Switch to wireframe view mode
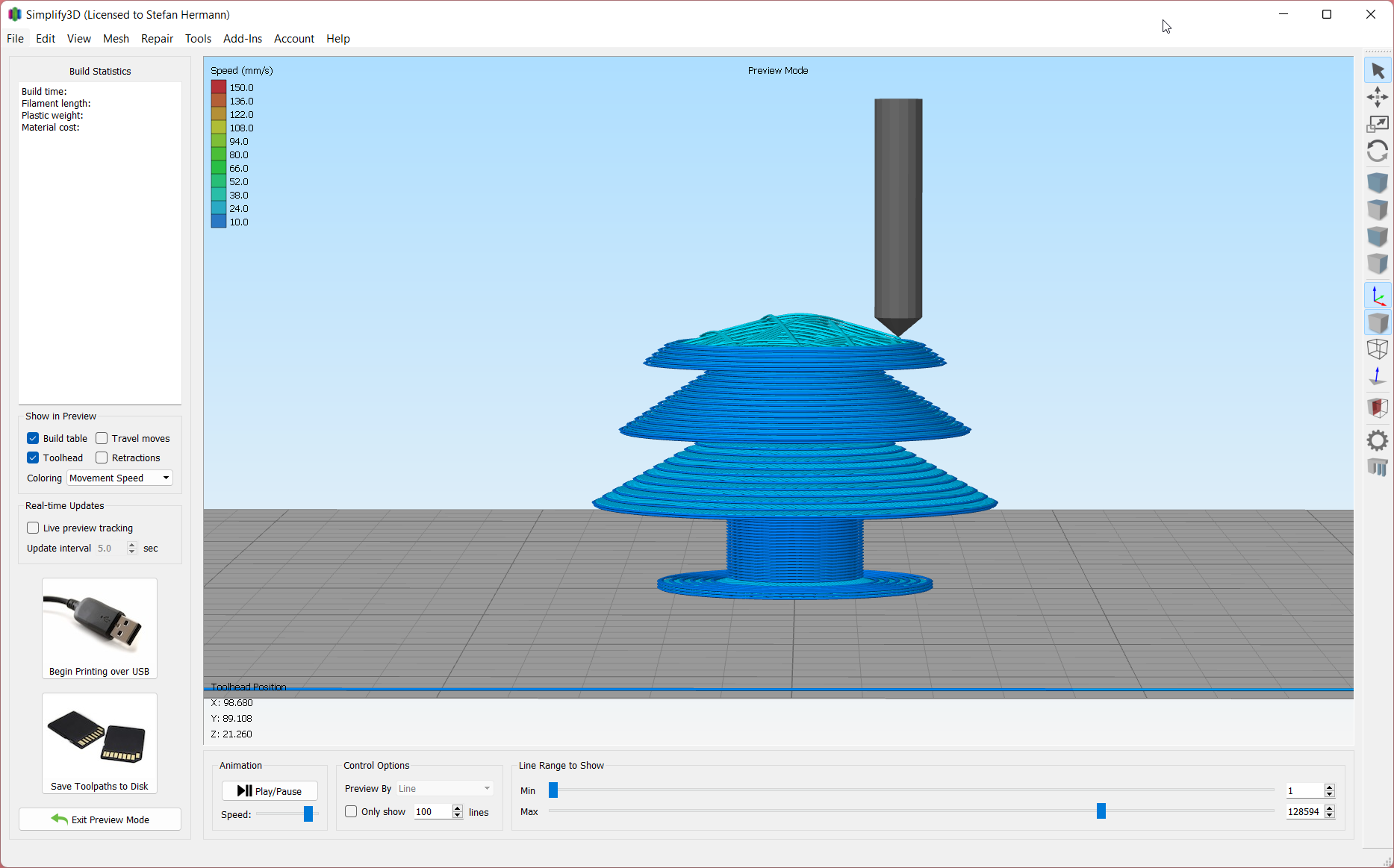Screen dimensions: 1394x868 point(1378,349)
